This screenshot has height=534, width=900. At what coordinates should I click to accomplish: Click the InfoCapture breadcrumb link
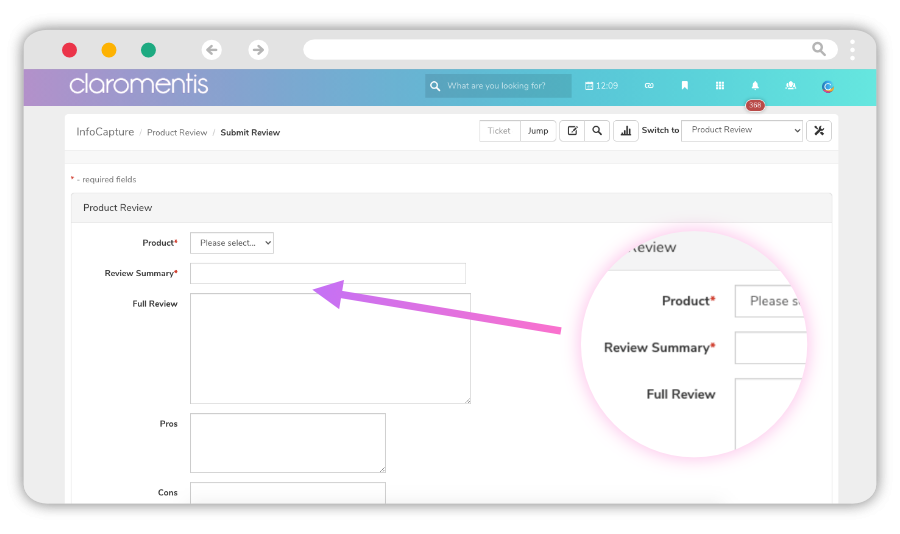(x=105, y=132)
